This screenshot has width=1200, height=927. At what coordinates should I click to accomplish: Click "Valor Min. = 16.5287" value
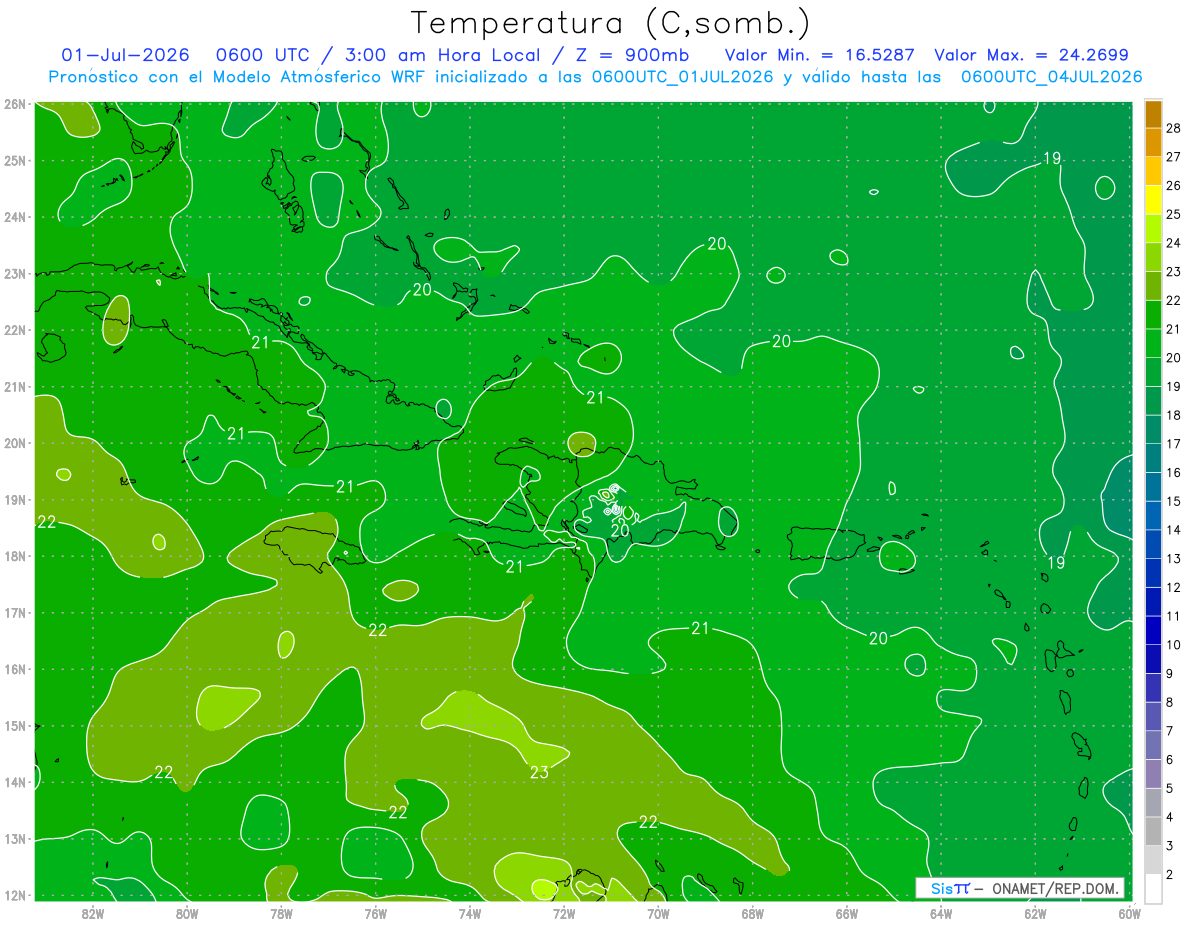(x=819, y=55)
